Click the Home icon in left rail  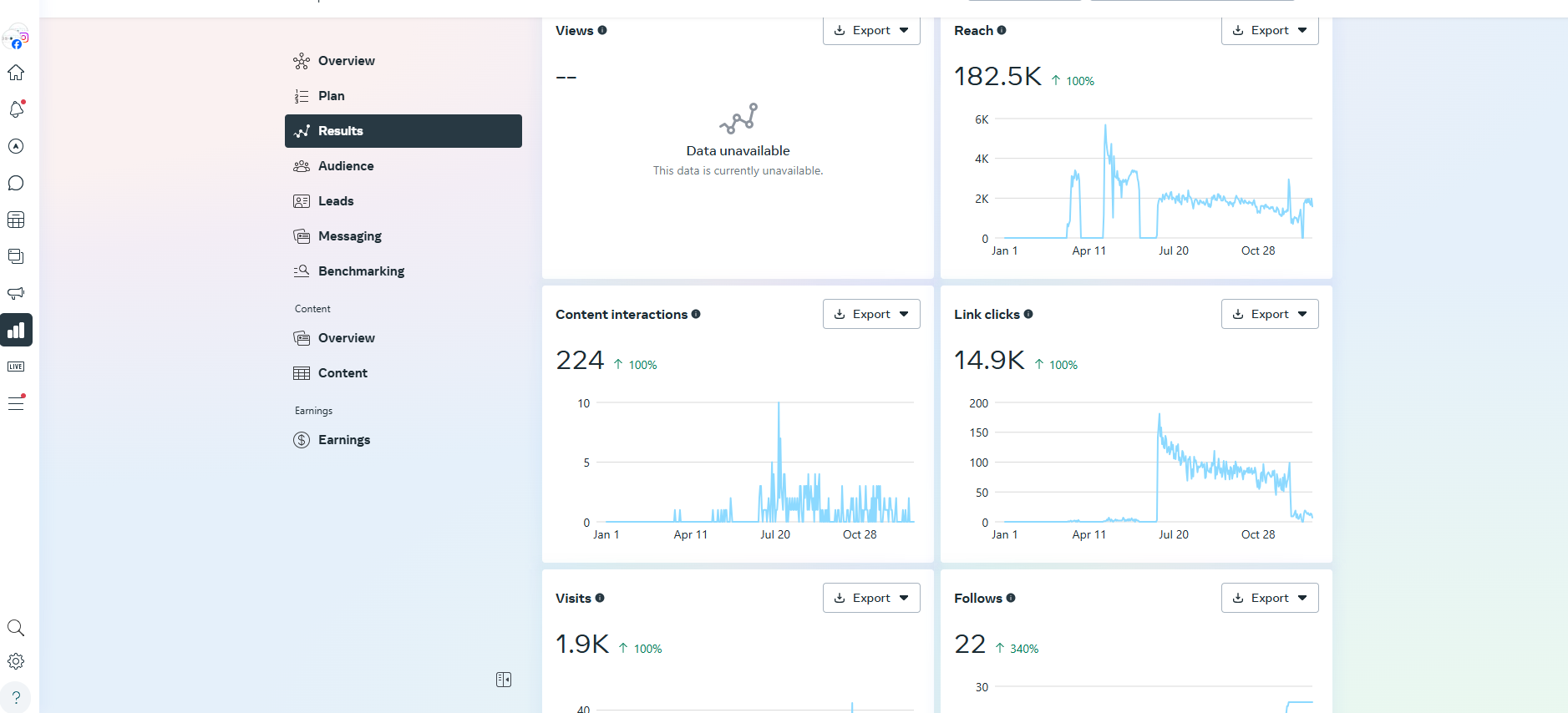[x=16, y=73]
